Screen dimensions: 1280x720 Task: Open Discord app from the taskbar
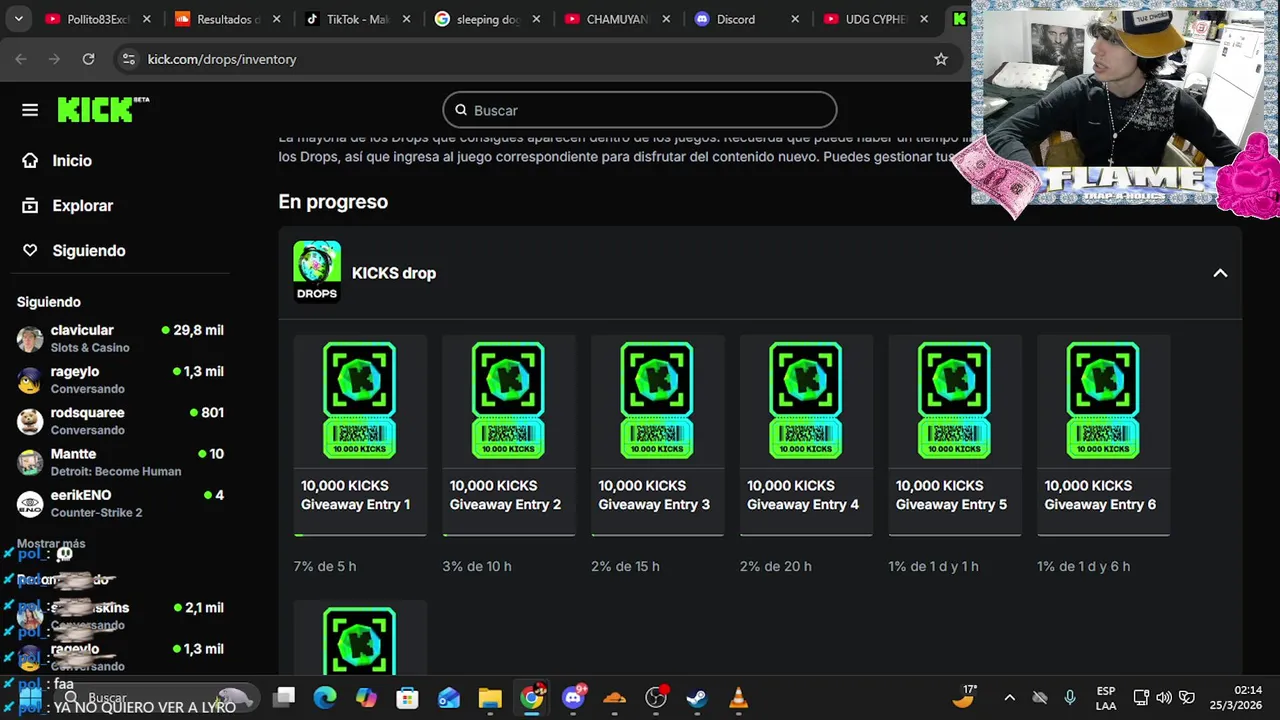pos(574,698)
